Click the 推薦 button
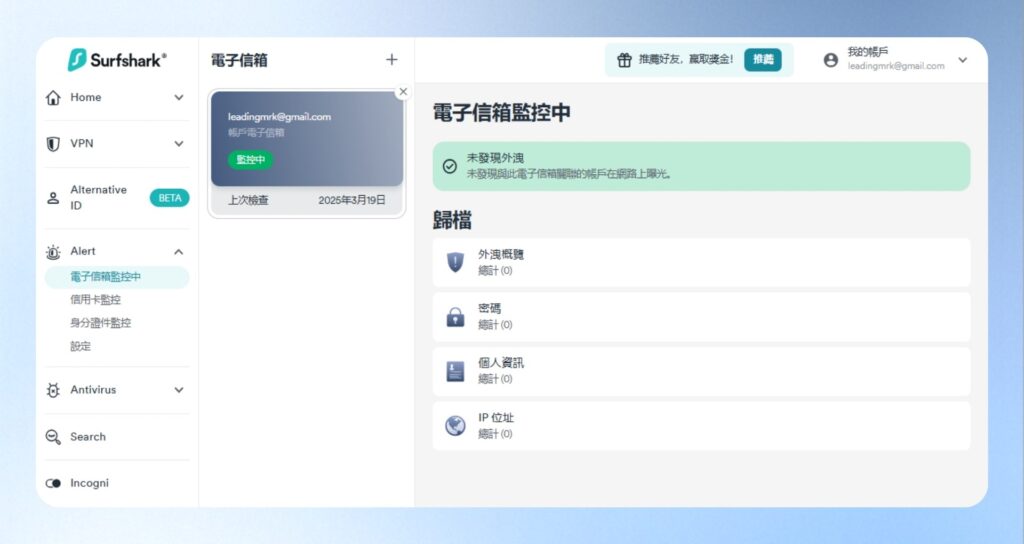Viewport: 1024px width, 544px height. (763, 59)
